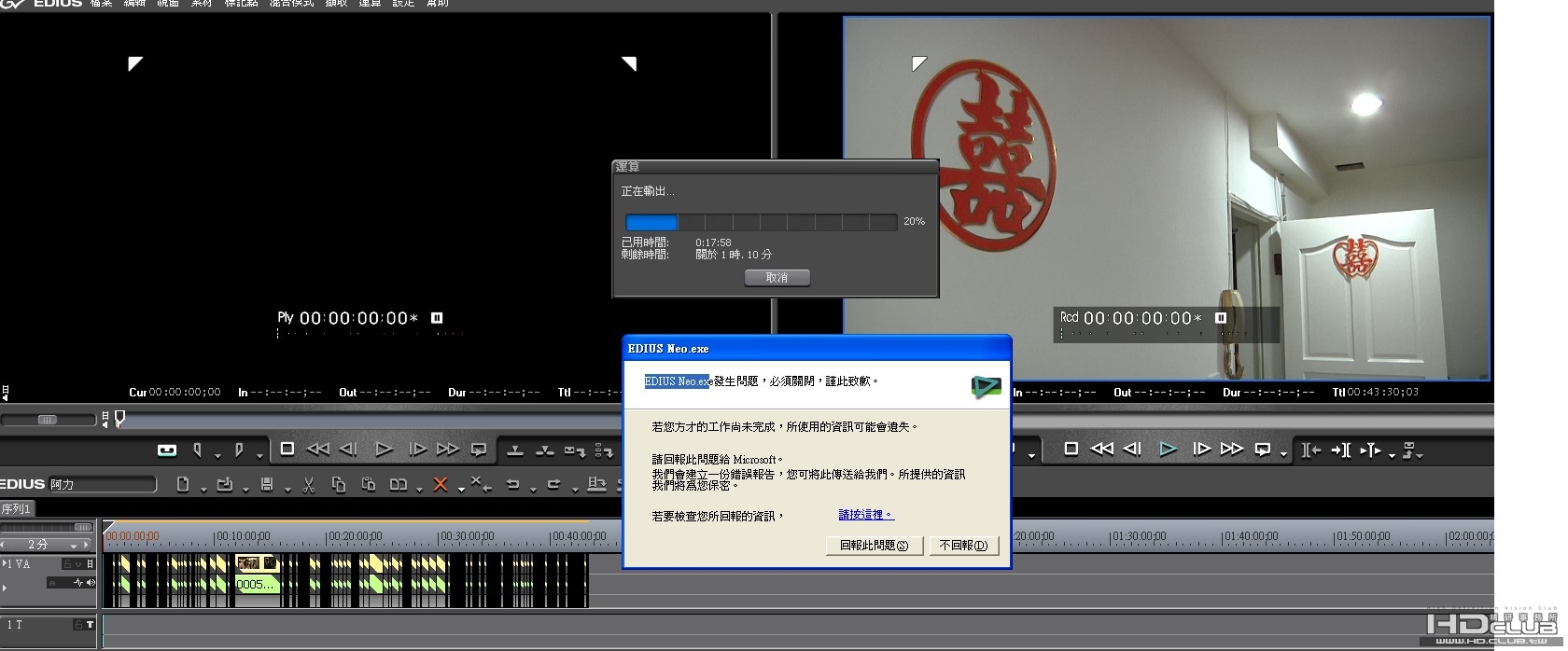Expand the redo history dropdown arrow

(574, 489)
